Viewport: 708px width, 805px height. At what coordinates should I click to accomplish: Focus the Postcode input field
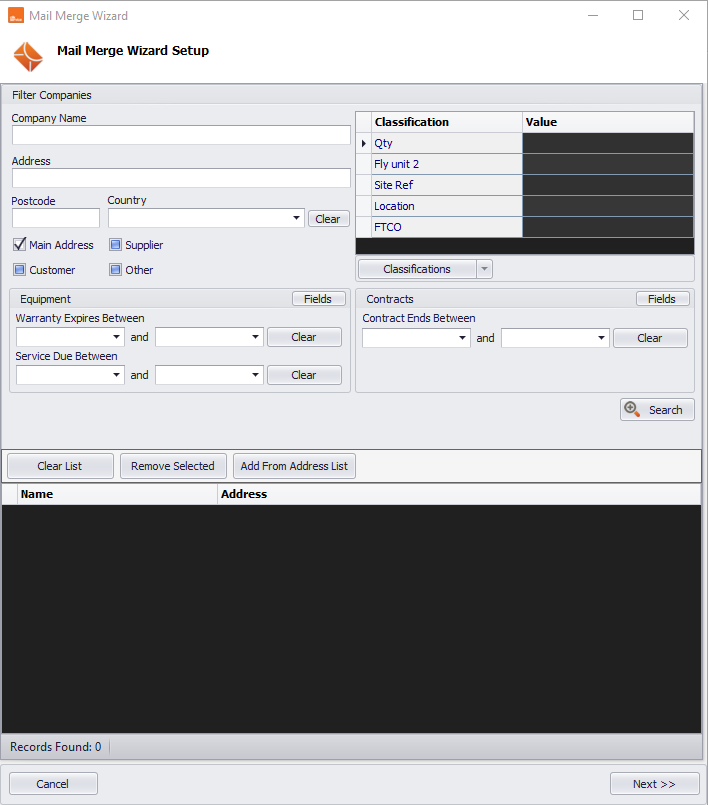(56, 218)
